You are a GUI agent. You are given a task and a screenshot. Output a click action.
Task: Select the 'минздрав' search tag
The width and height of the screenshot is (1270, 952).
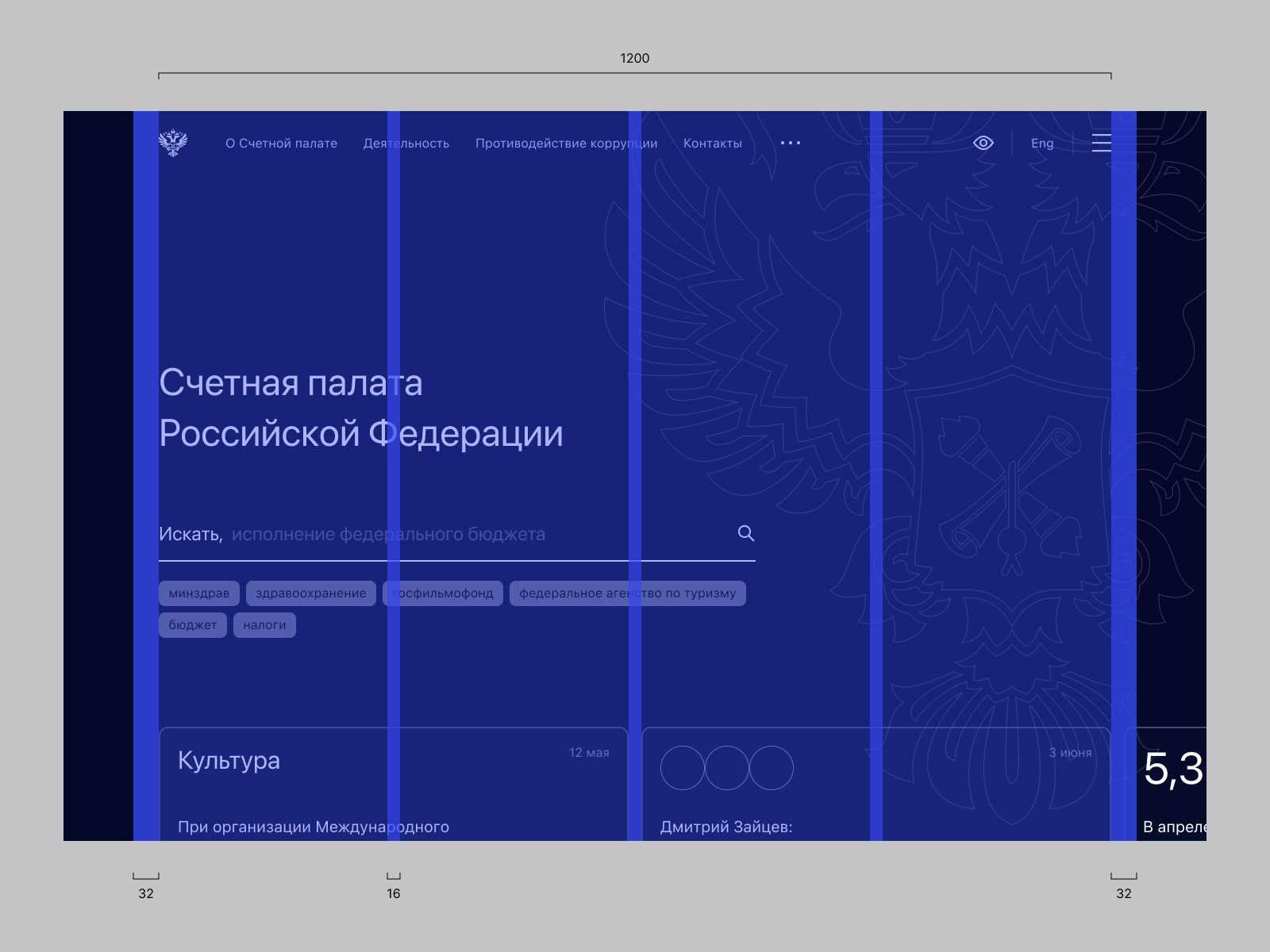[198, 593]
